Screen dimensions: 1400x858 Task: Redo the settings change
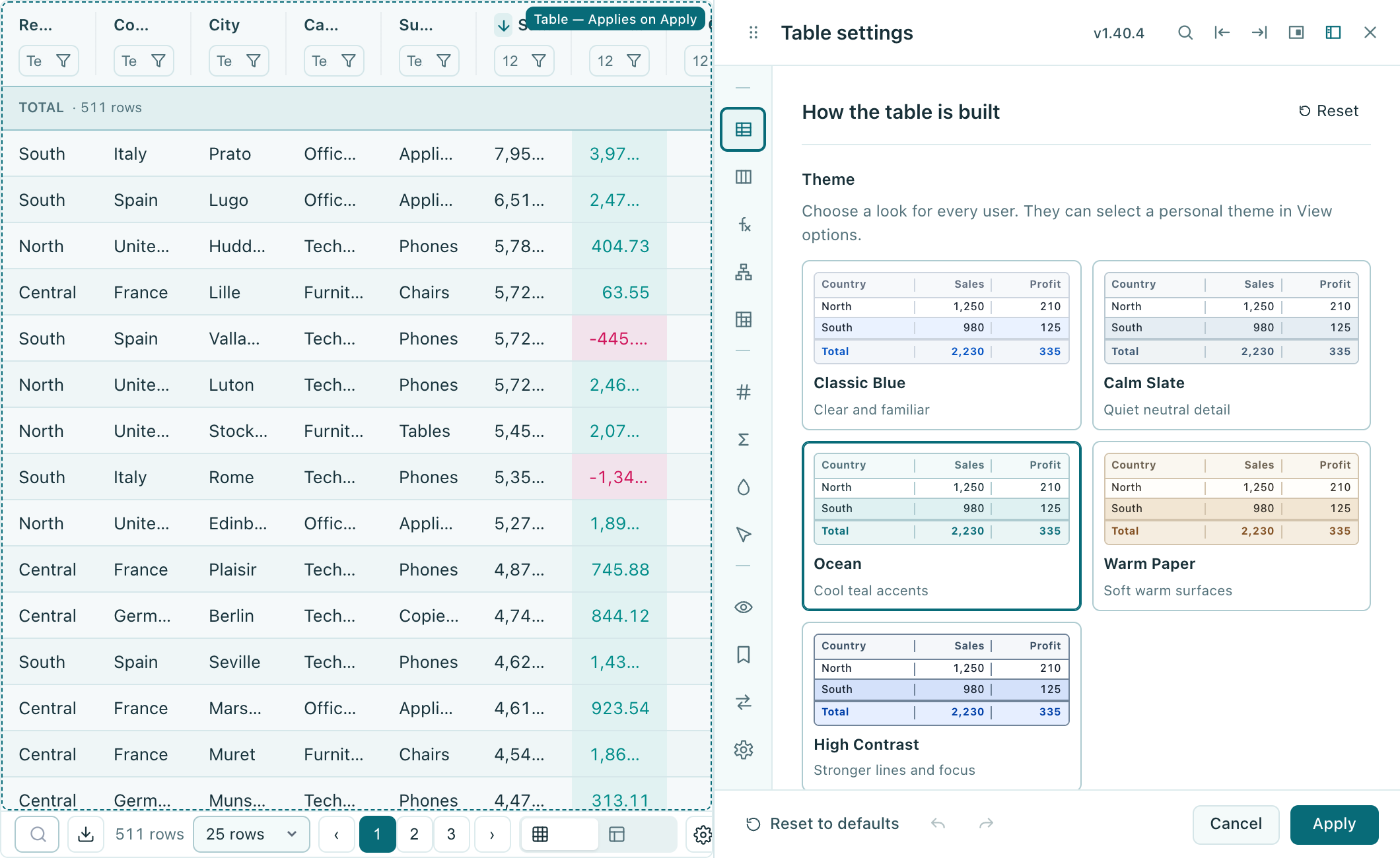click(986, 824)
